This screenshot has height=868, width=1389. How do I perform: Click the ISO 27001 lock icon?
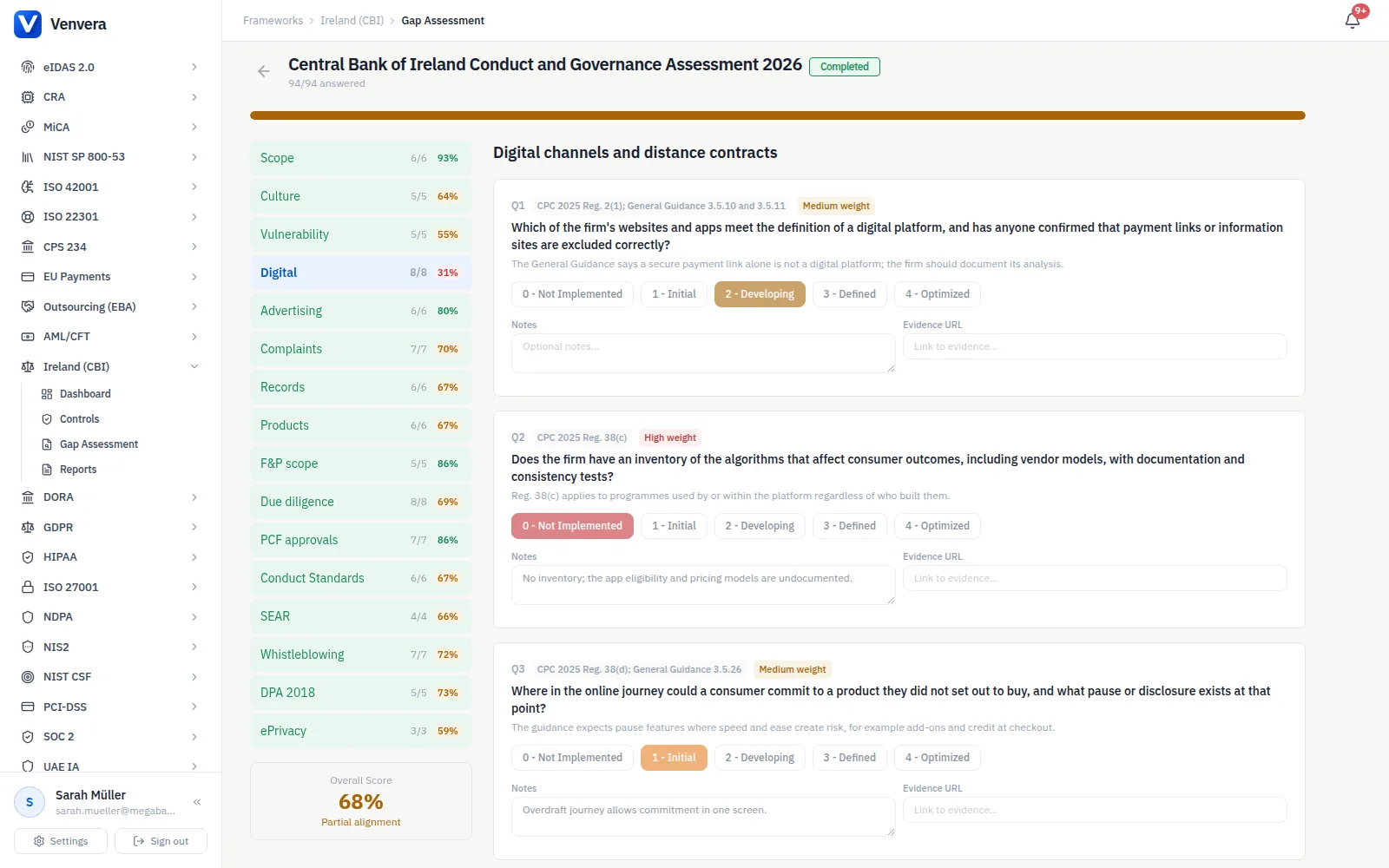[28, 587]
